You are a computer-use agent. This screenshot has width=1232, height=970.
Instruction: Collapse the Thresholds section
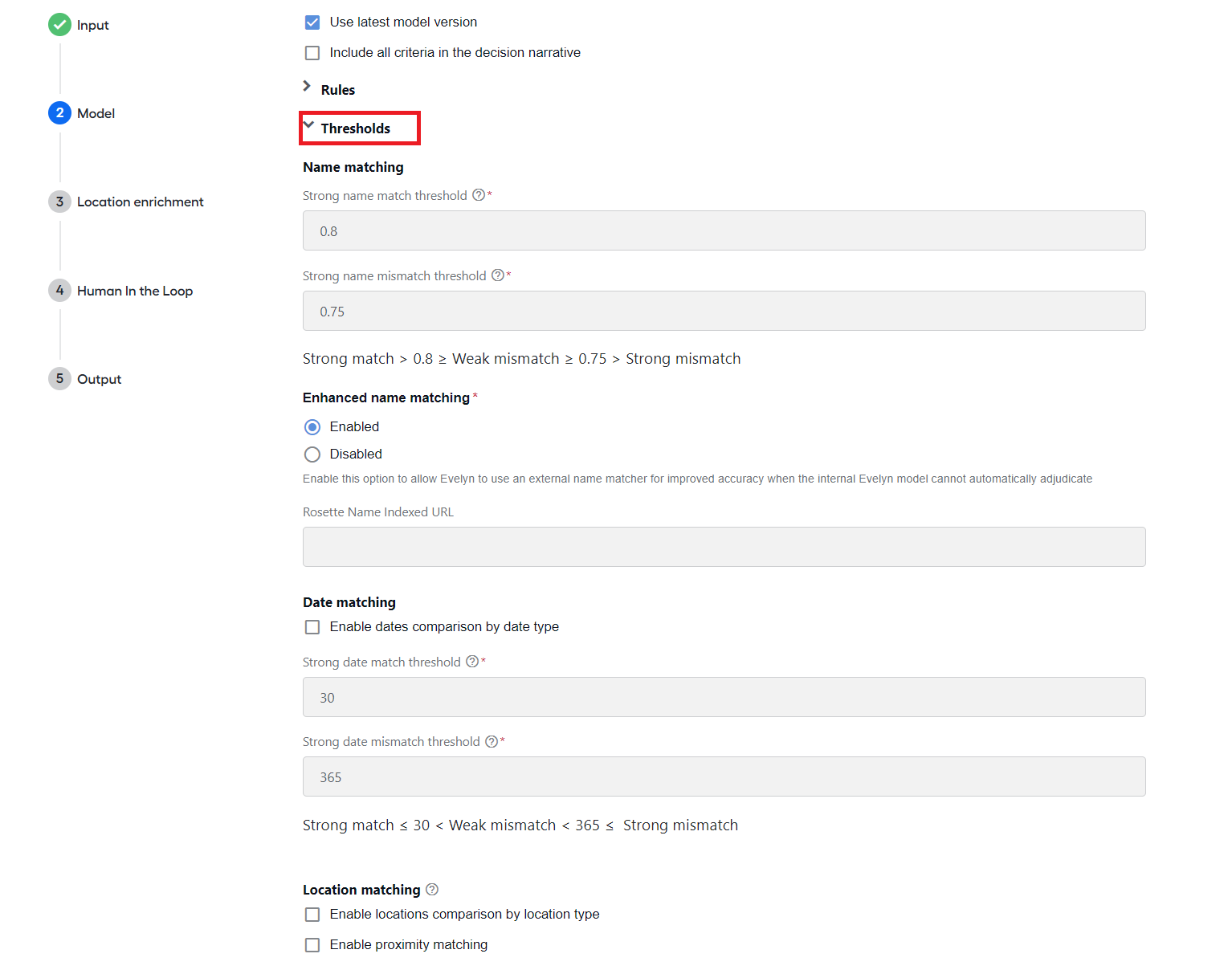click(347, 128)
